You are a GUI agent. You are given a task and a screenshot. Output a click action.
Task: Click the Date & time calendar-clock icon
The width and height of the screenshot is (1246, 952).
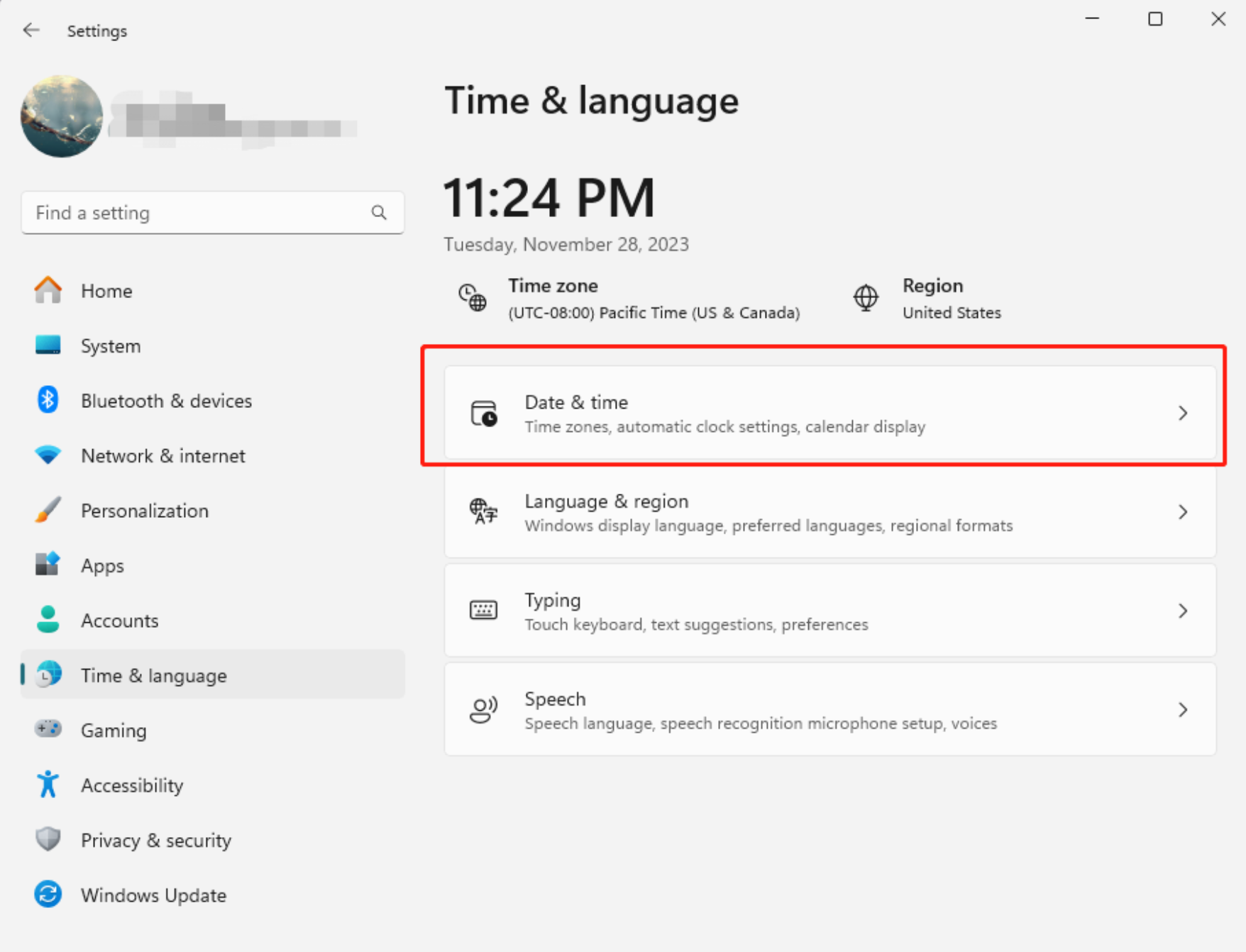tap(484, 413)
